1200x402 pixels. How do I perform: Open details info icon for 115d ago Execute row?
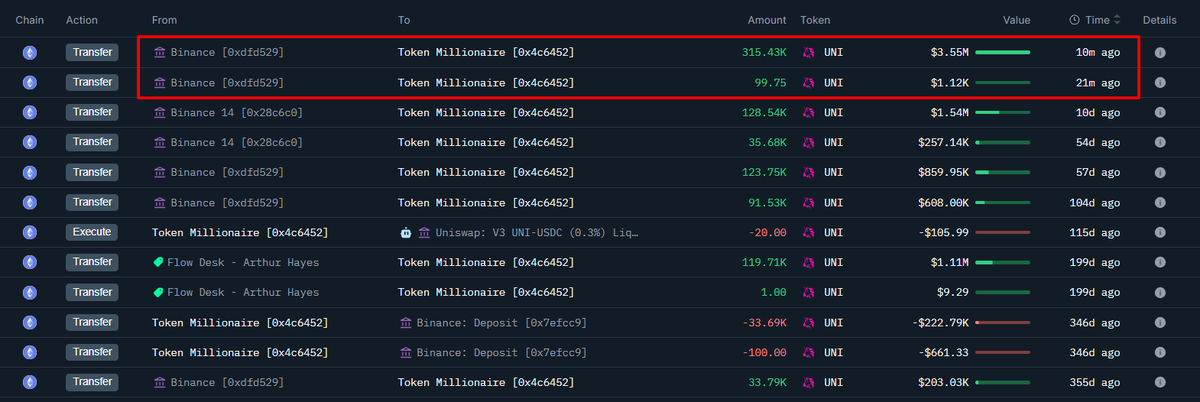pyautogui.click(x=1160, y=232)
